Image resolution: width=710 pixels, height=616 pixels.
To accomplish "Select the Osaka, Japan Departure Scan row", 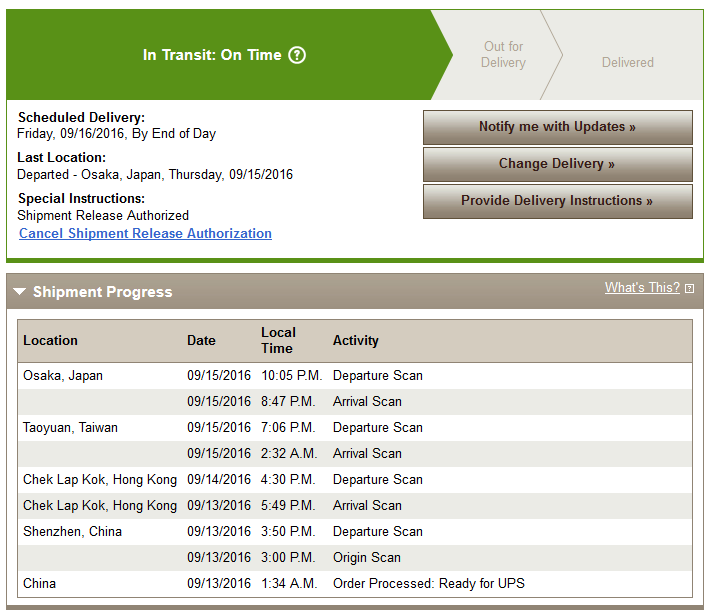I will (x=355, y=375).
